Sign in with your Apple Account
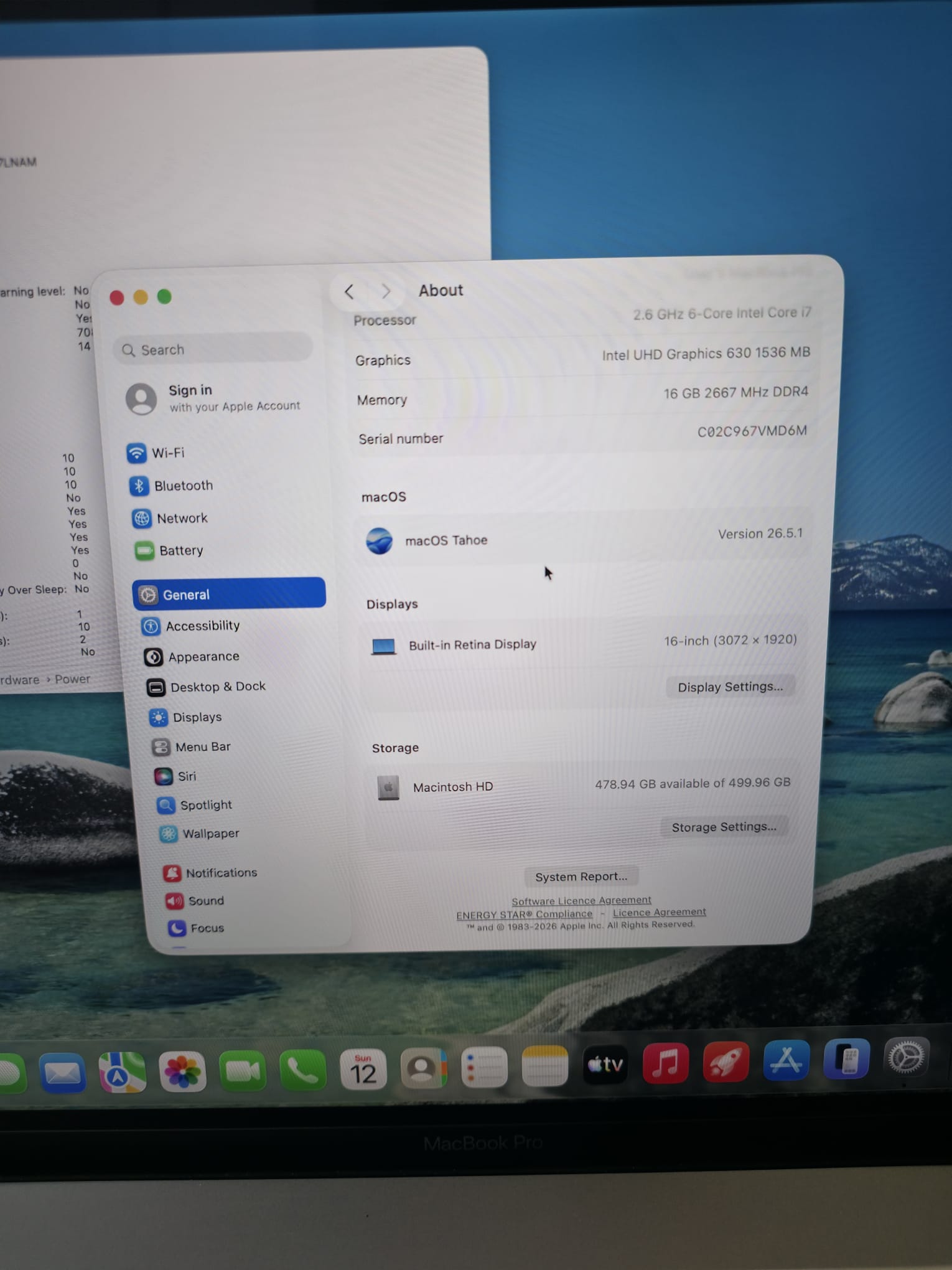This screenshot has width=952, height=1270. (x=213, y=398)
